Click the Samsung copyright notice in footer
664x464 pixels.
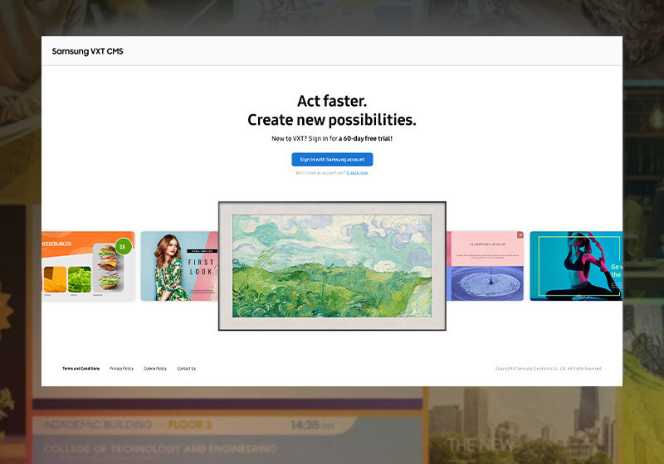coord(548,369)
